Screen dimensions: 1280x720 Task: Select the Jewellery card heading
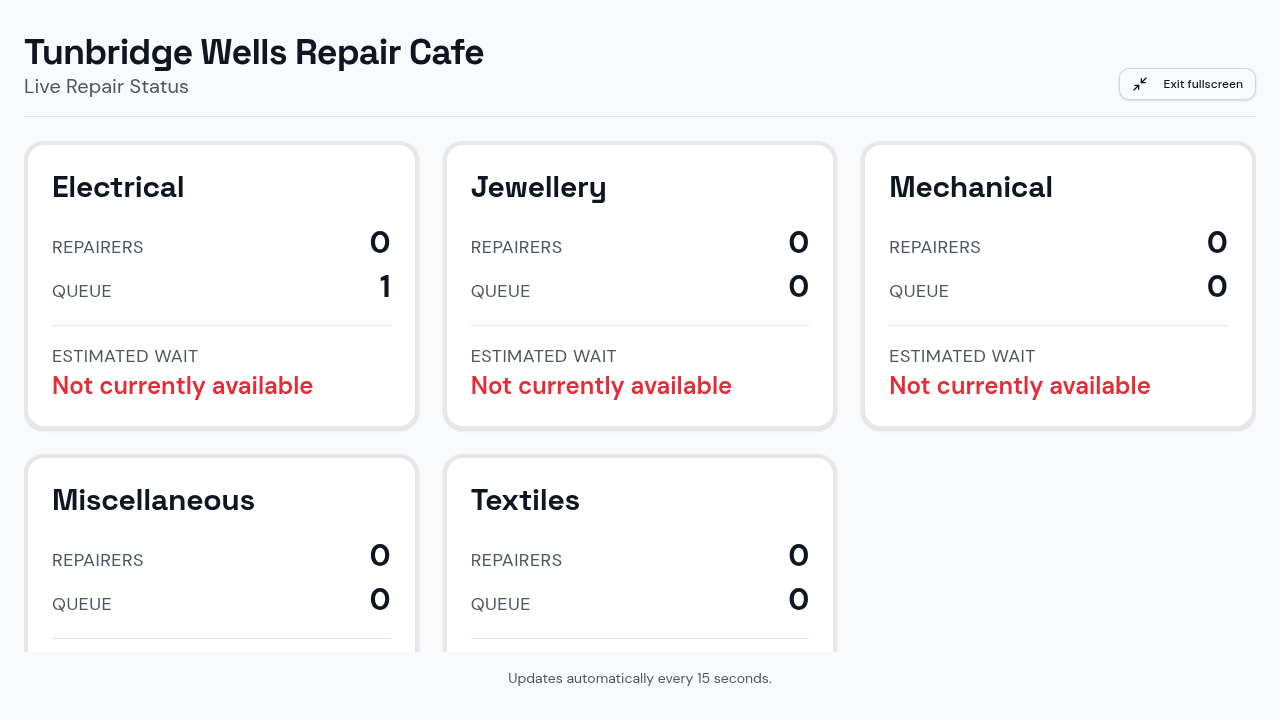[x=539, y=187]
